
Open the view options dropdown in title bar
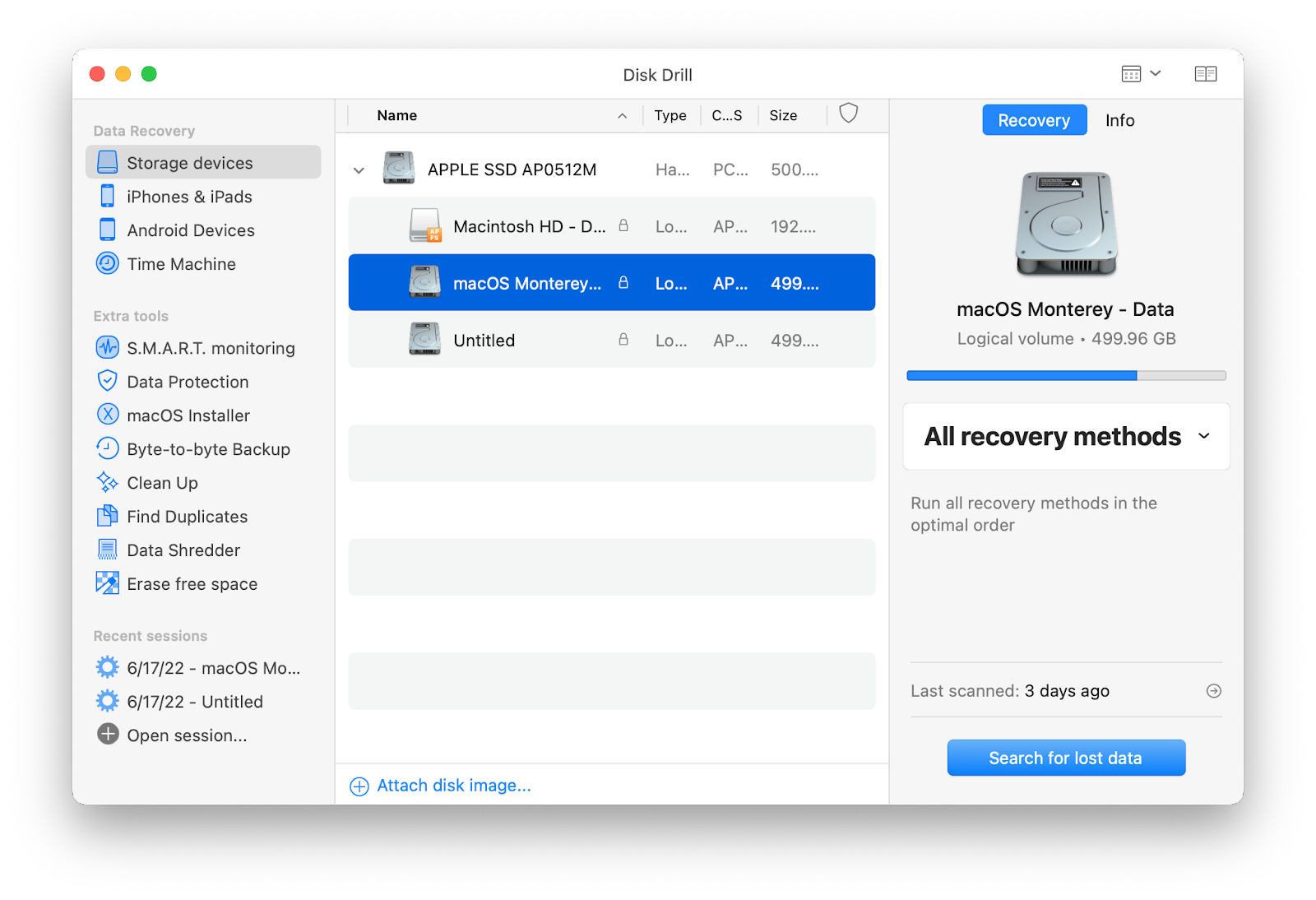tap(1141, 74)
